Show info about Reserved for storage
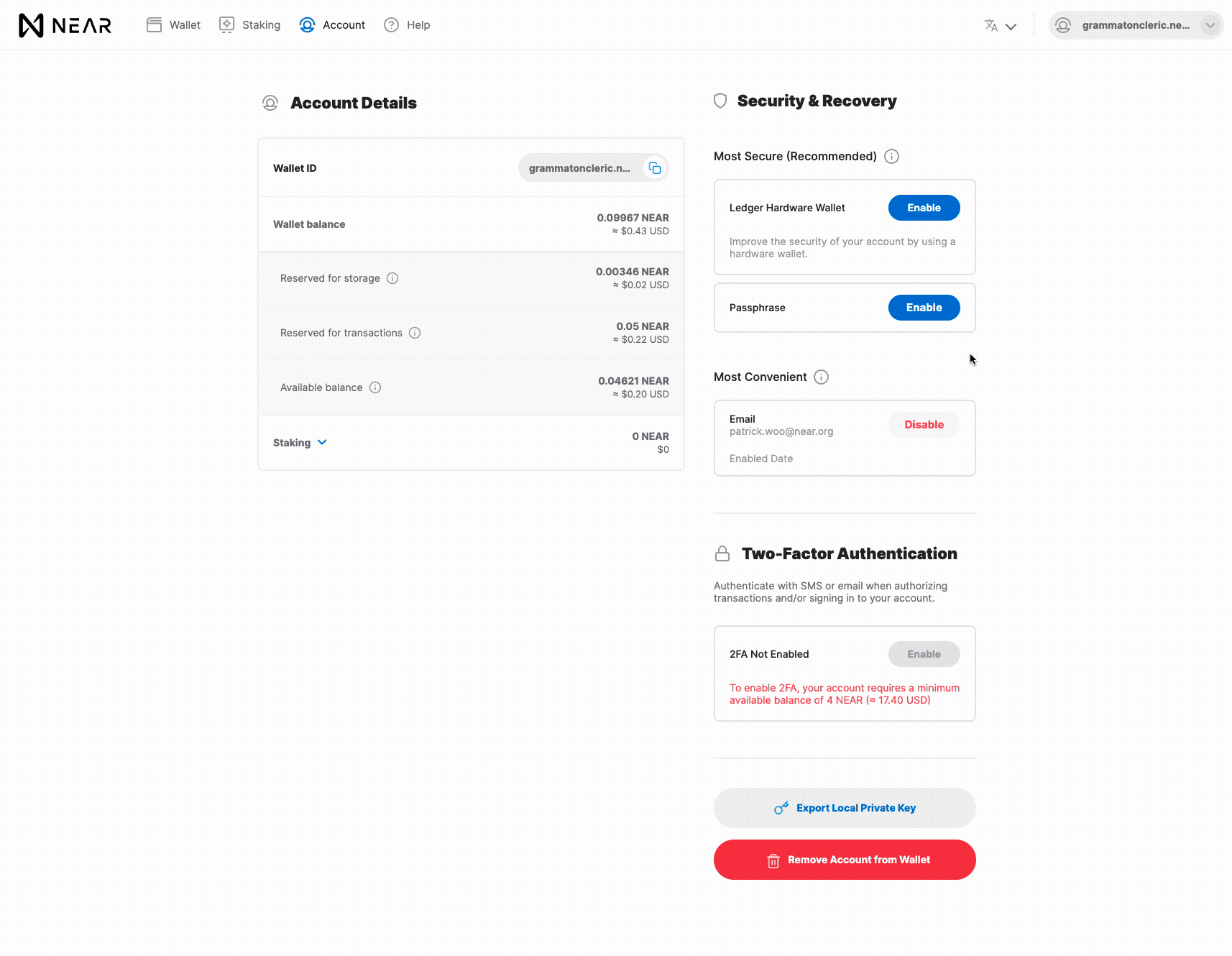Screen dimensions: 1232x956 (392, 278)
